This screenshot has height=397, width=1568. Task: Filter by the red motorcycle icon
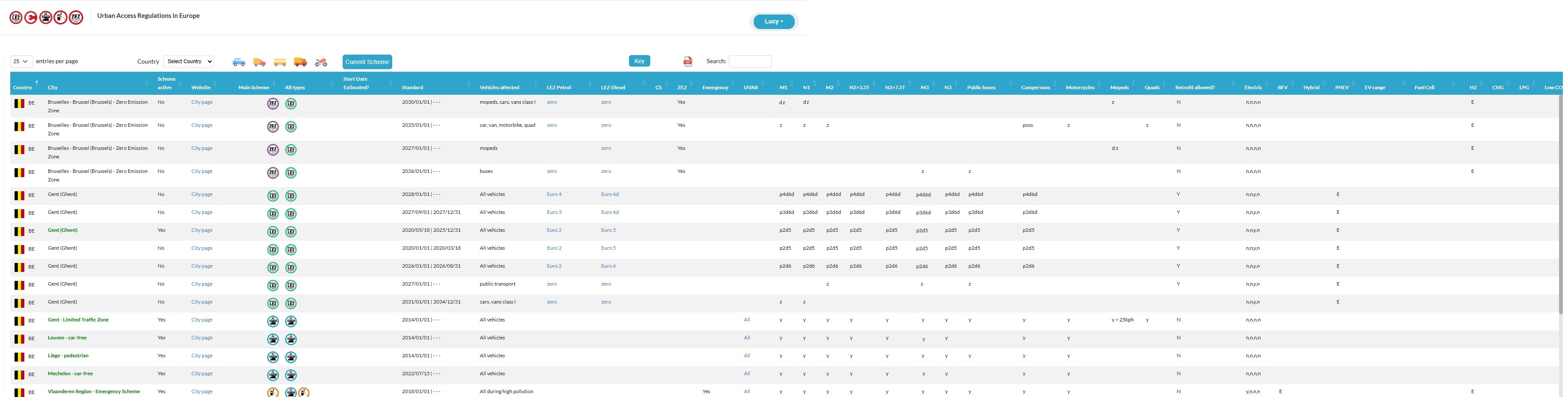(321, 62)
